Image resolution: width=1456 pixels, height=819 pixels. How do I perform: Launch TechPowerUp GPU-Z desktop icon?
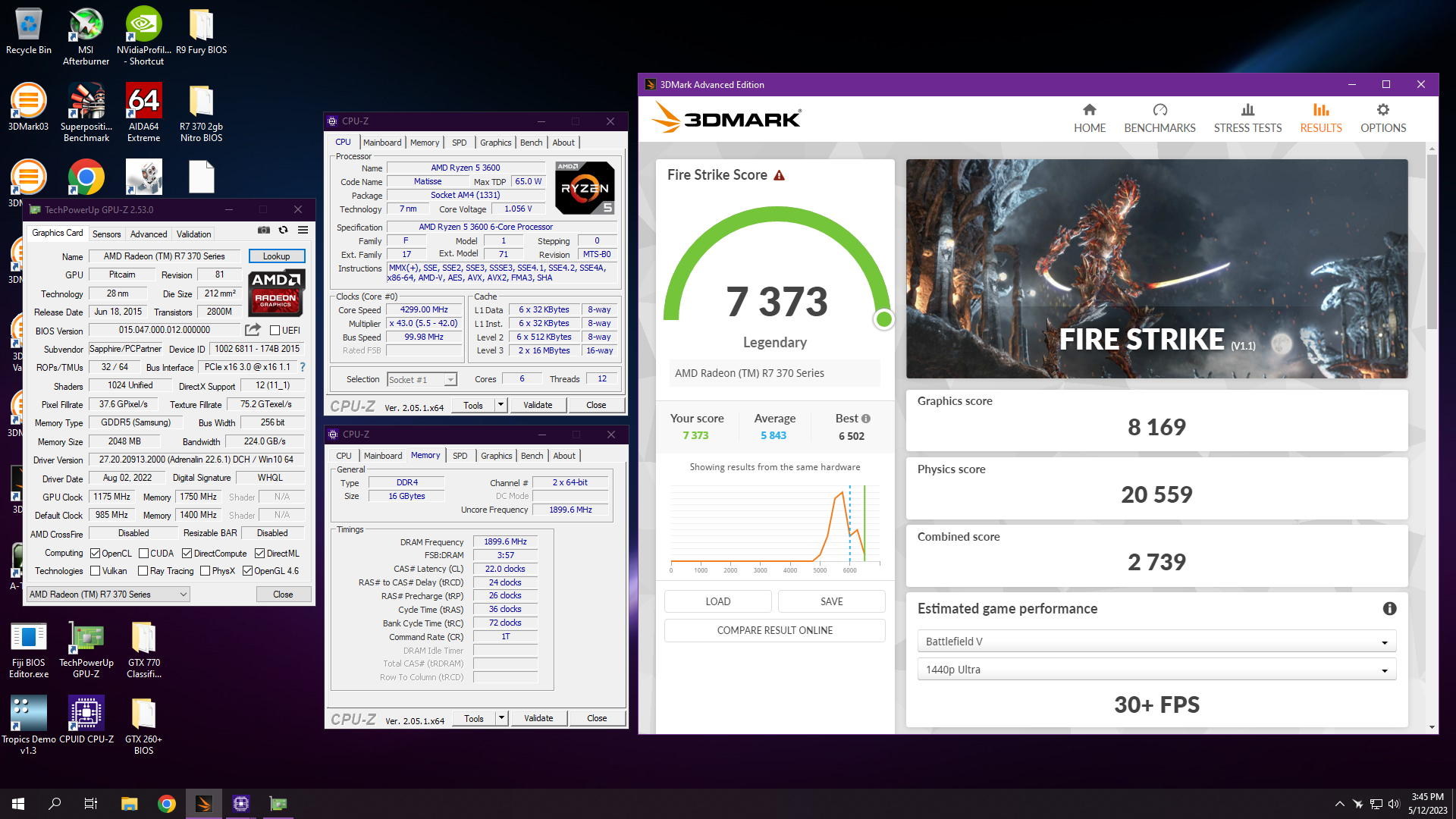(86, 649)
